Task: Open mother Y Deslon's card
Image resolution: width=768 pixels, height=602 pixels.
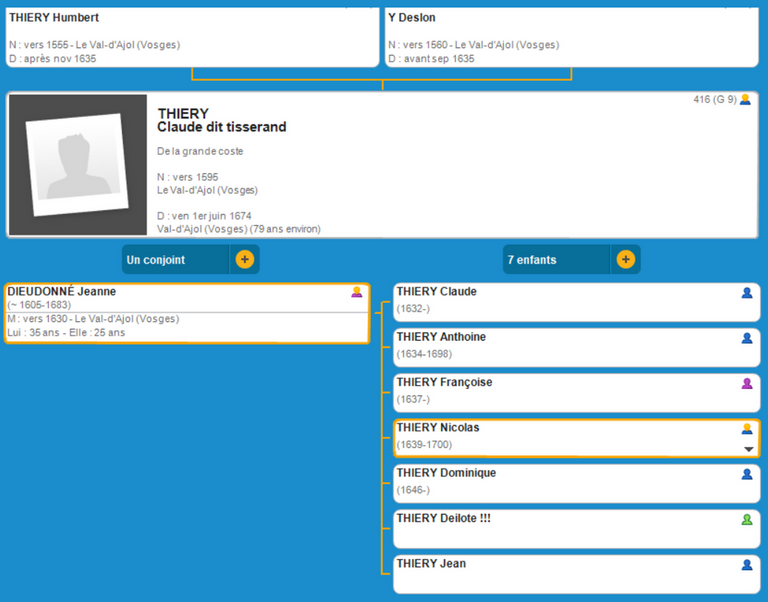Action: pos(570,37)
